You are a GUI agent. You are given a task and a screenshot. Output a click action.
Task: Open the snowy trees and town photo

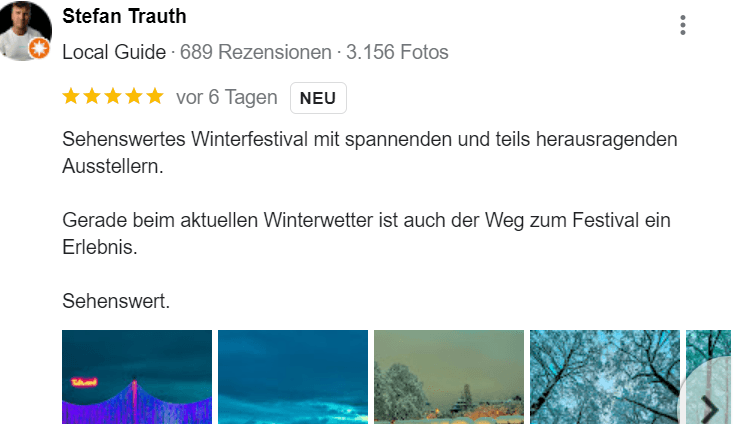tap(449, 377)
